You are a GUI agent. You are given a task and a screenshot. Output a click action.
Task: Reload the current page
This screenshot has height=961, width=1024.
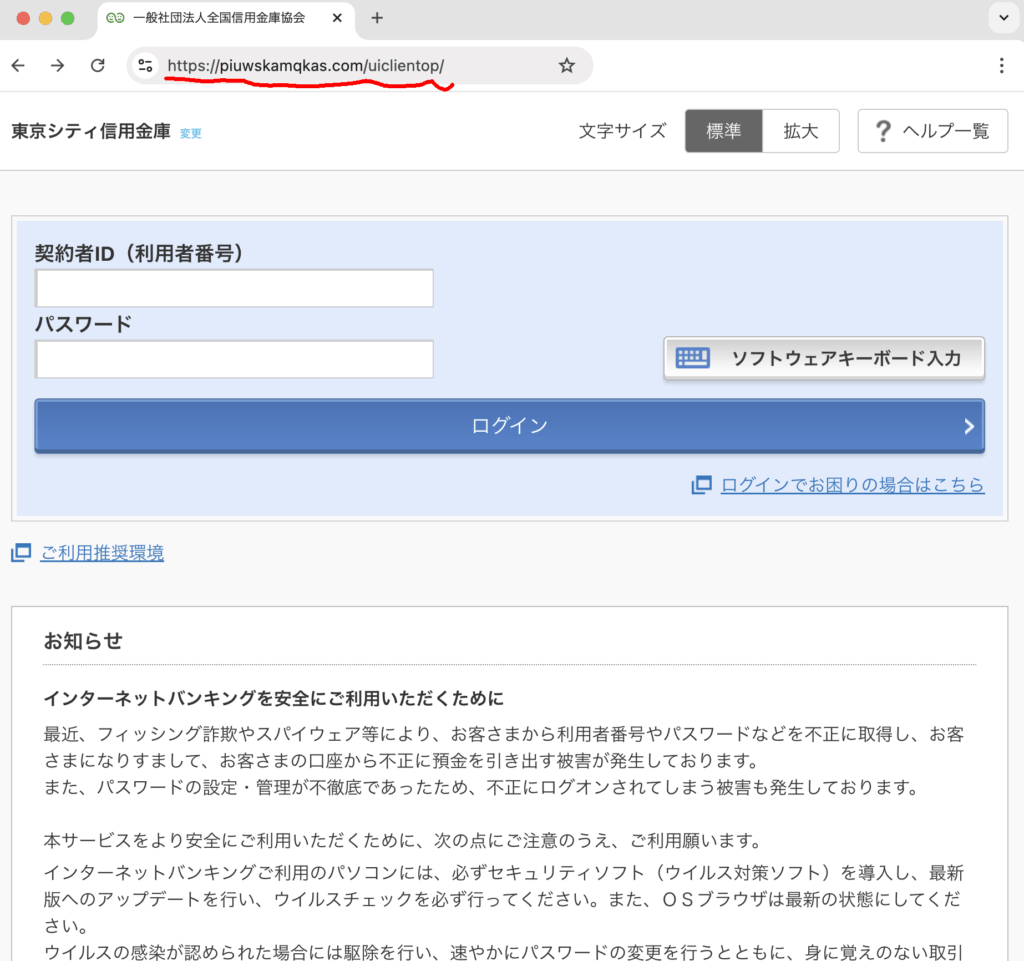tap(97, 66)
